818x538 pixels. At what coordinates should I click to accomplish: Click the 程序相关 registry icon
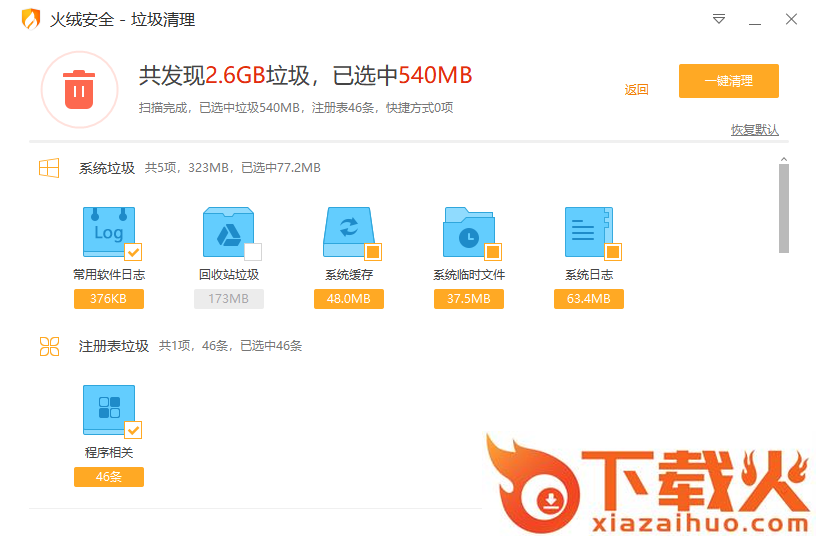[x=107, y=410]
